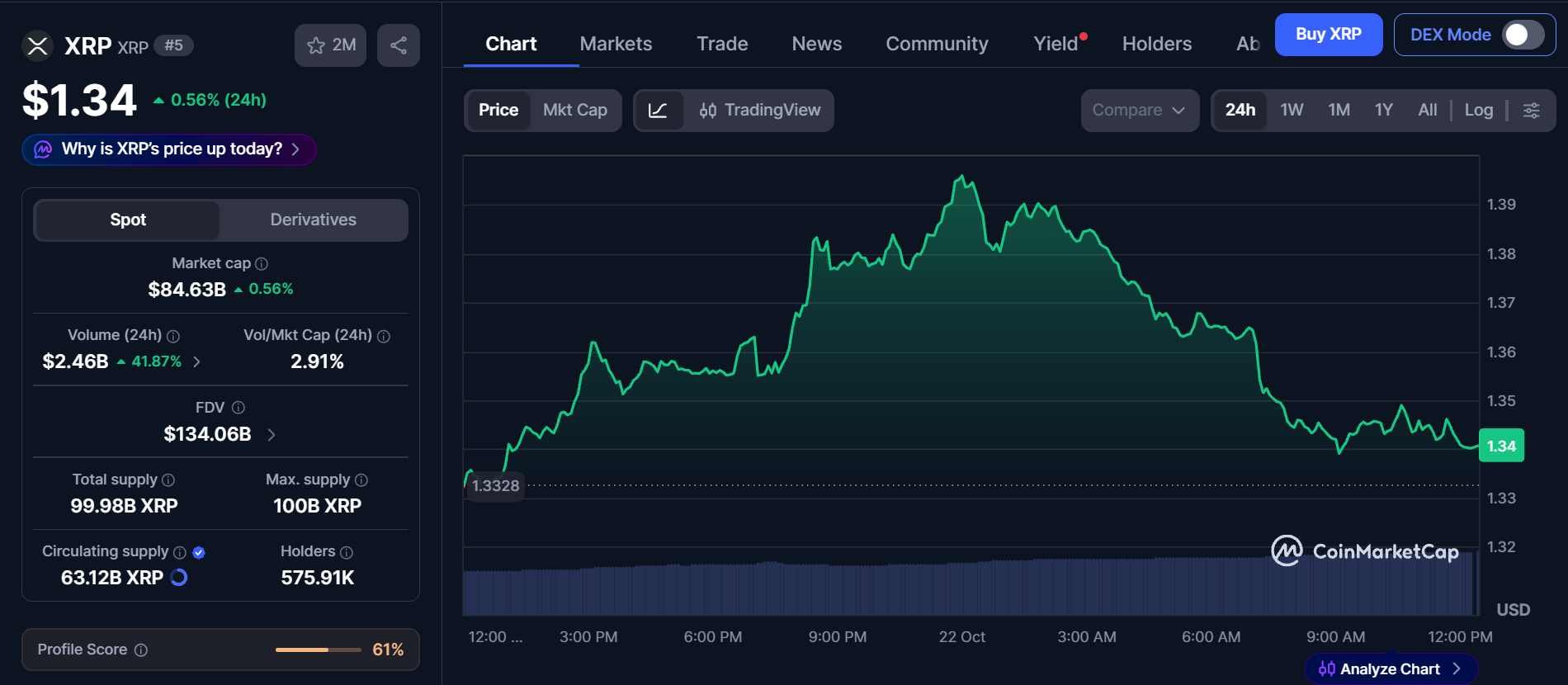Screen dimensions: 1568x685
Task: Open the Community tab
Action: click(x=937, y=44)
